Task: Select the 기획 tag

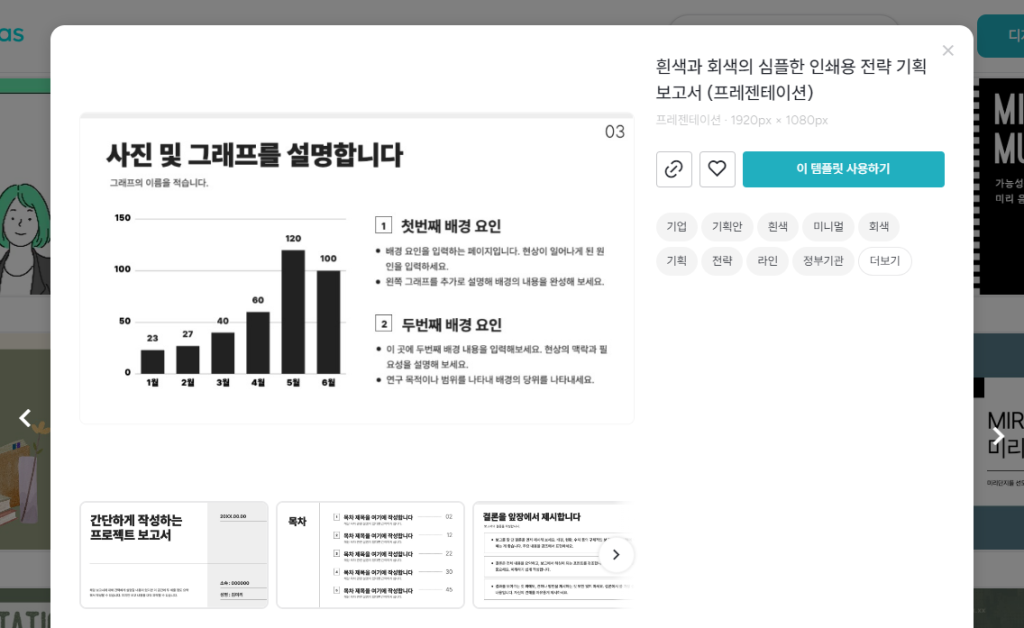Action: pos(676,261)
